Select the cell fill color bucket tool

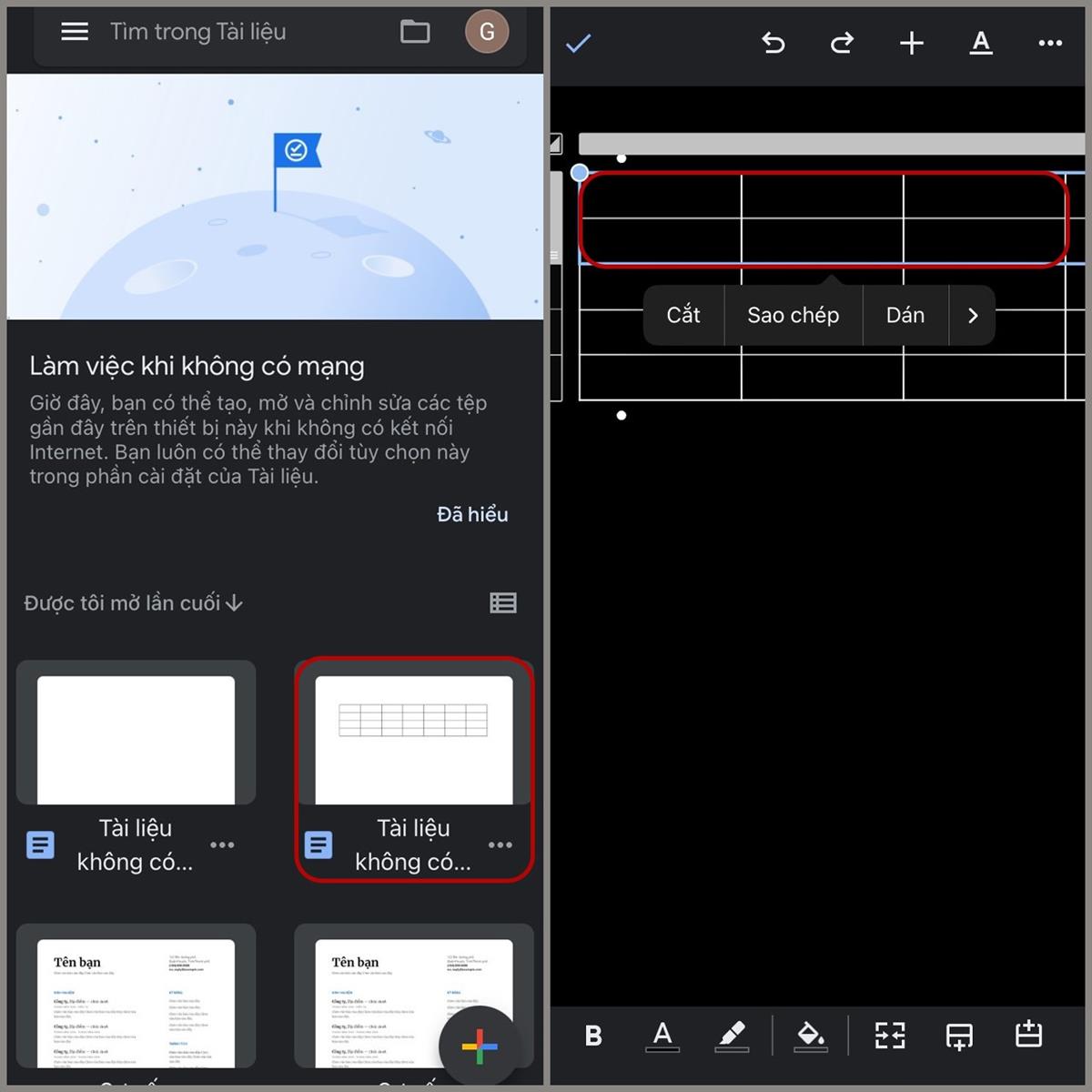point(810,1036)
